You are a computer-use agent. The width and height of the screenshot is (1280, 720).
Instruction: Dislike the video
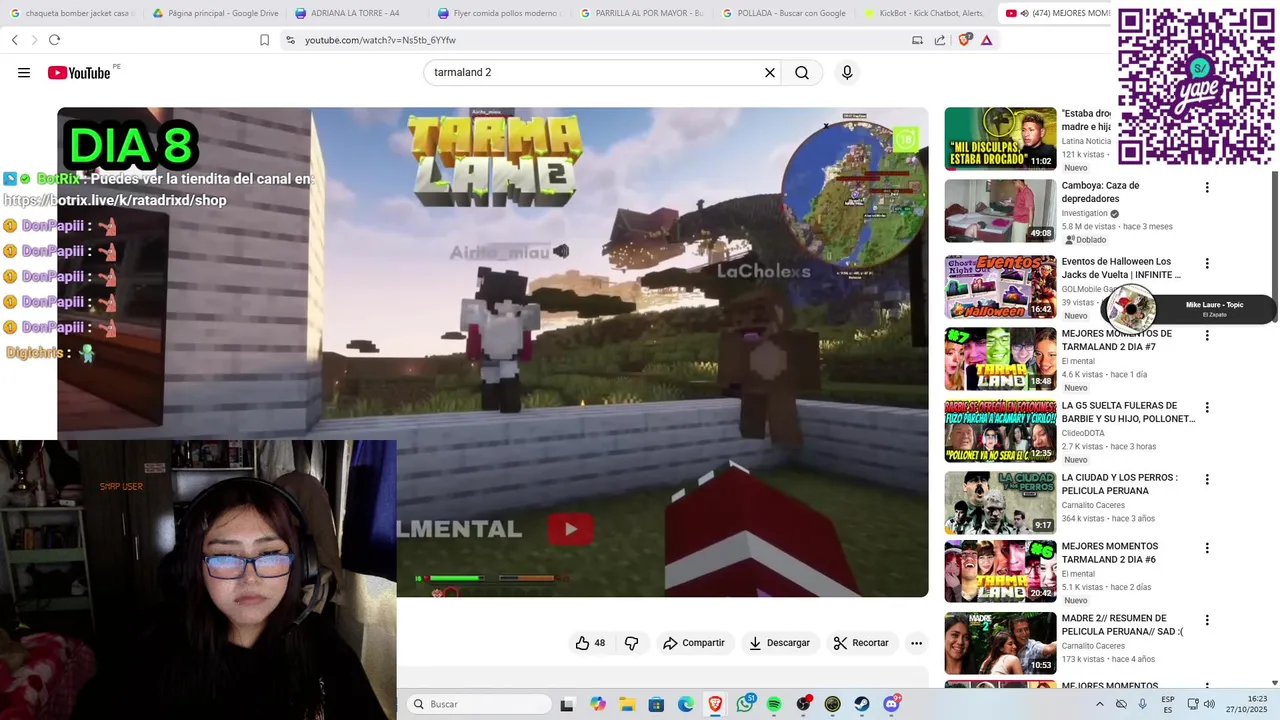coord(632,643)
